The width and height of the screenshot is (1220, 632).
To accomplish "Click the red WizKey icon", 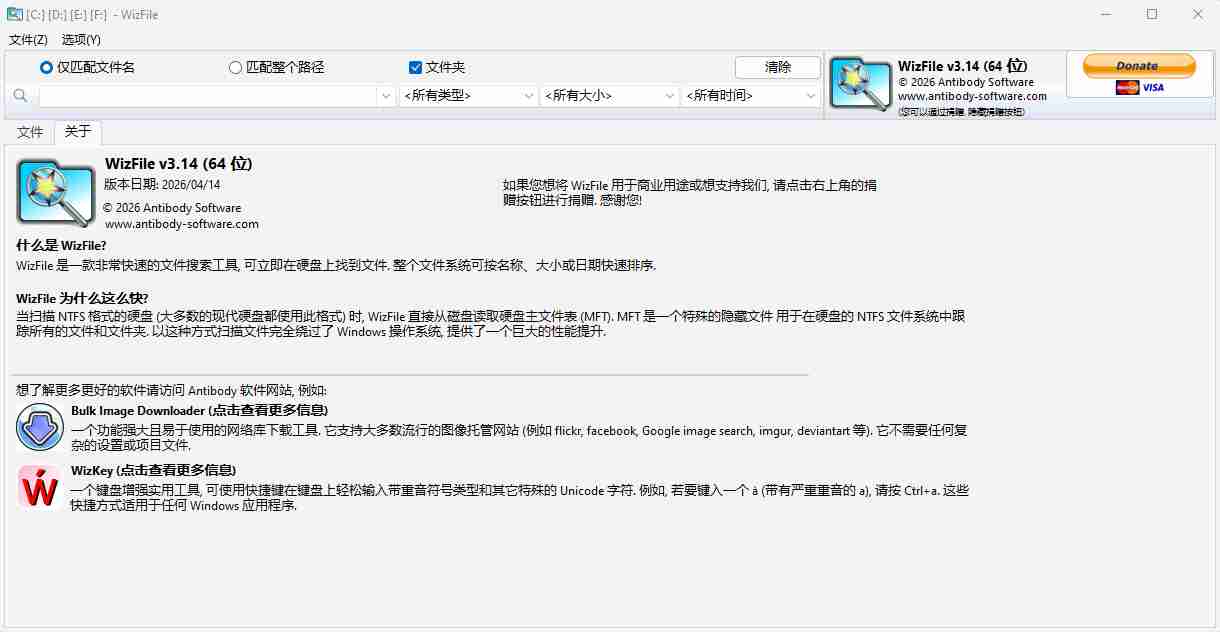I will pyautogui.click(x=40, y=487).
